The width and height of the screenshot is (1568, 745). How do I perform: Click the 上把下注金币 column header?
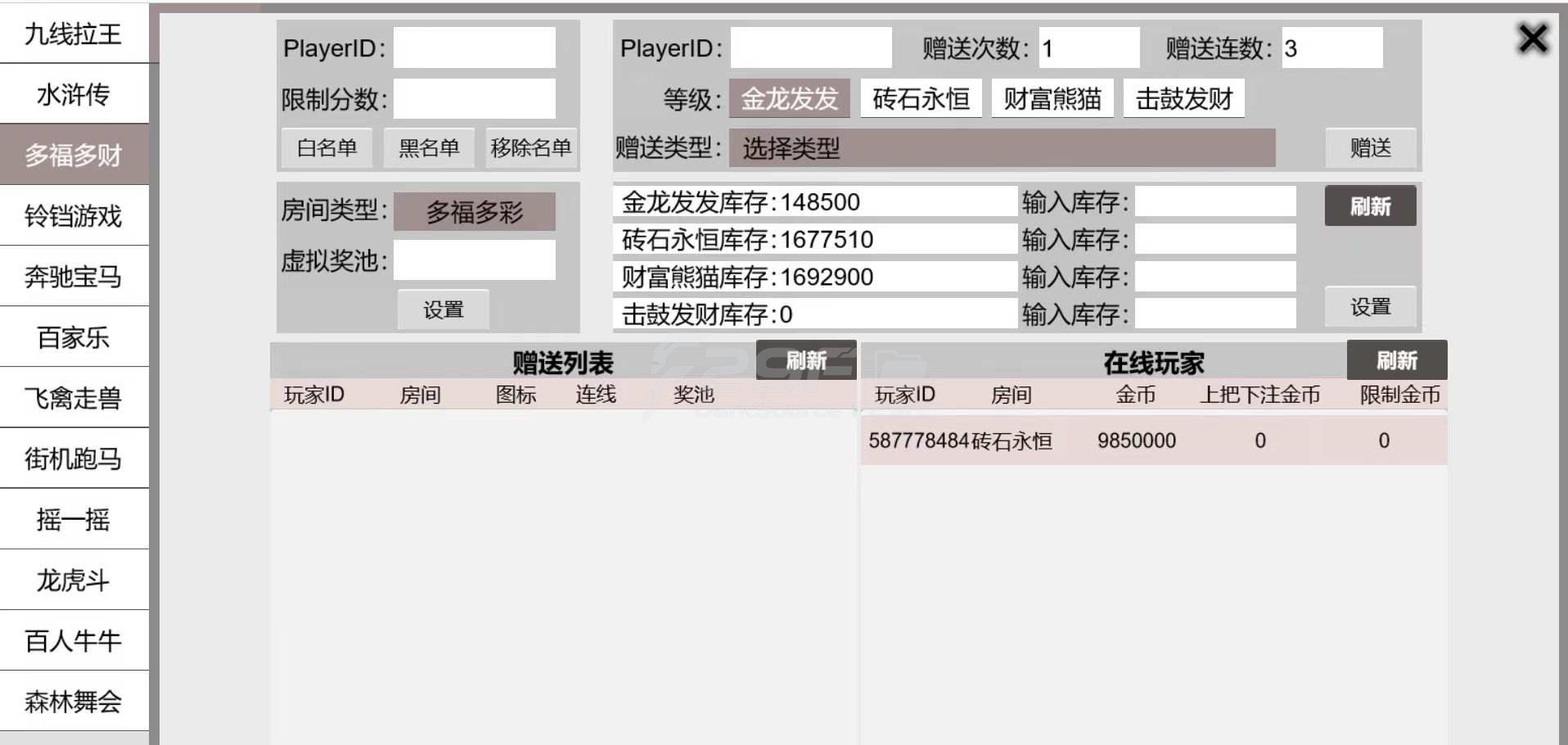click(x=1260, y=395)
